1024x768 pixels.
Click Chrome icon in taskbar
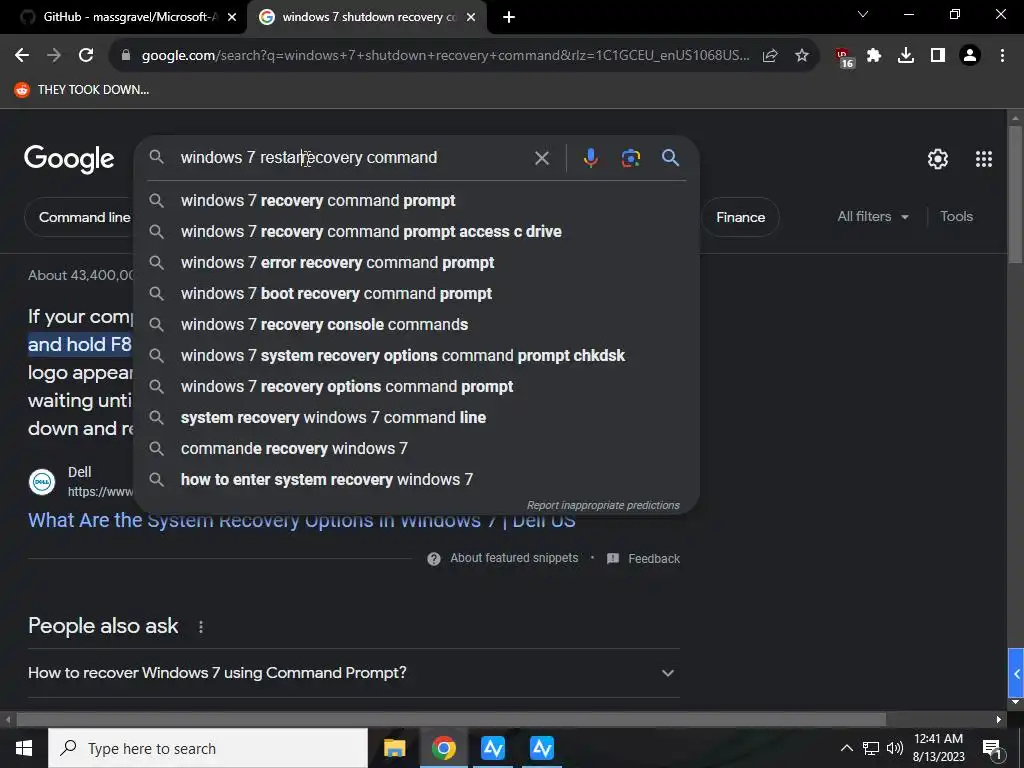tap(443, 748)
